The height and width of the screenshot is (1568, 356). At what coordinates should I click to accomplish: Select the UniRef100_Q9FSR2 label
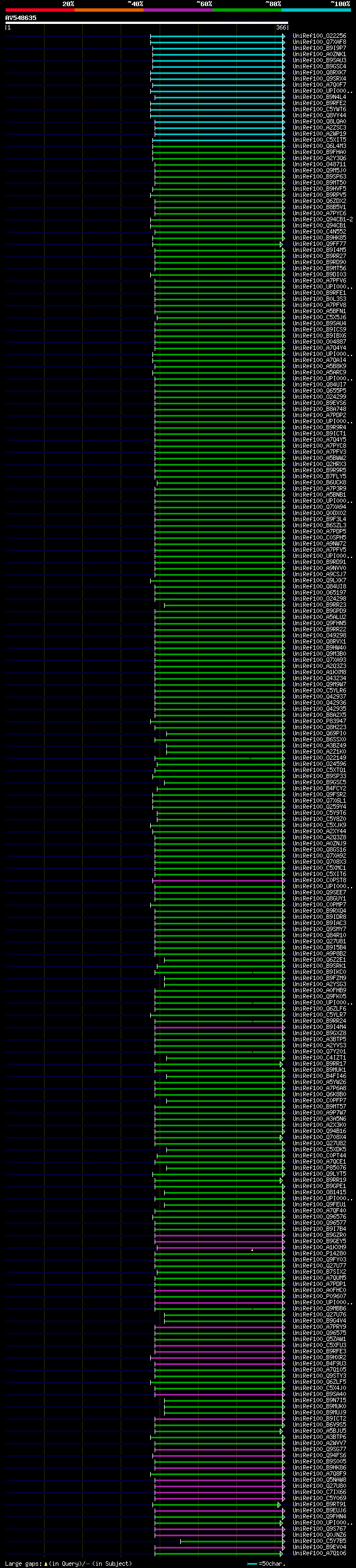(x=319, y=794)
